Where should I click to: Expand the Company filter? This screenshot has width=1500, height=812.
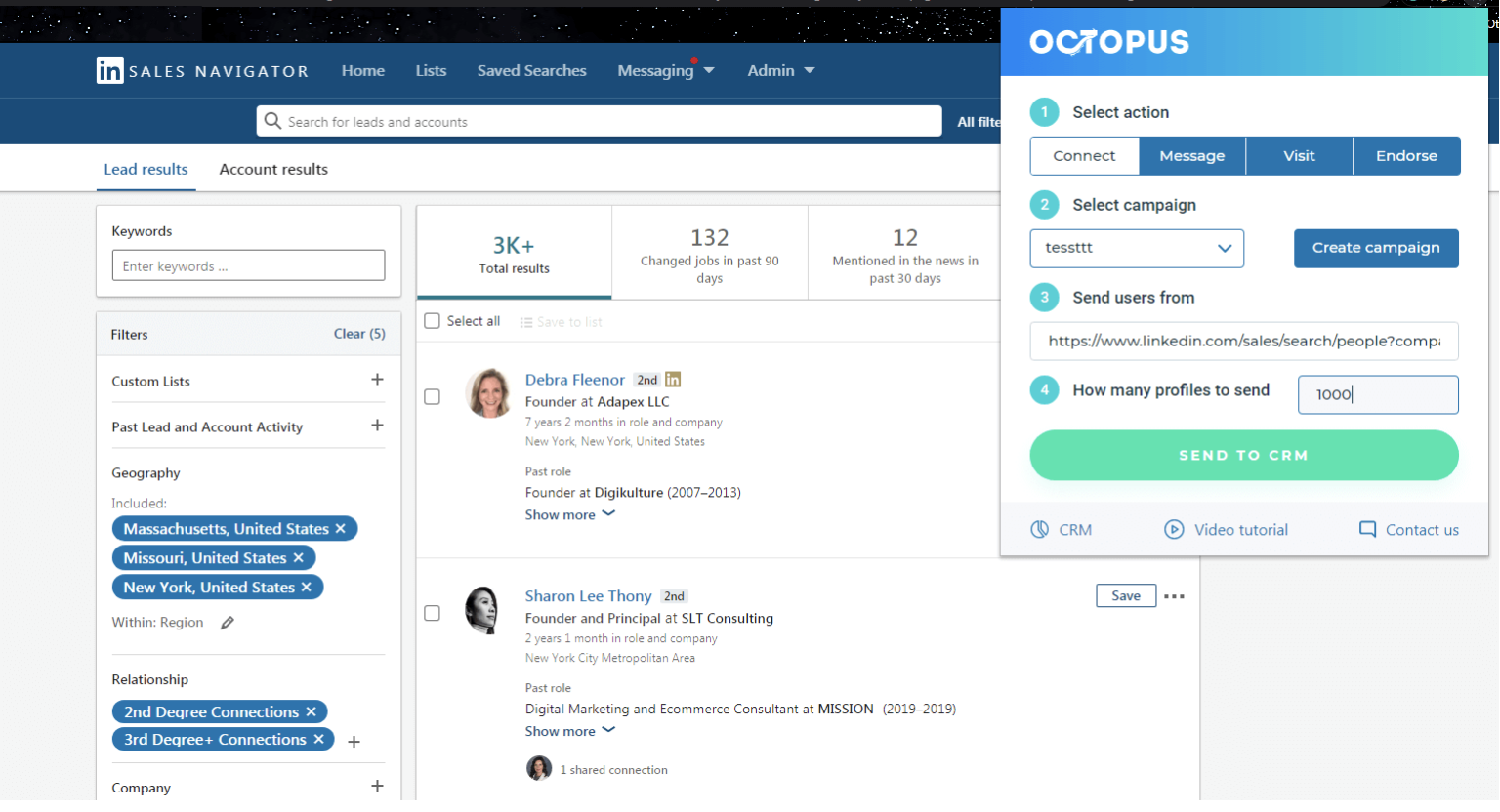(377, 786)
